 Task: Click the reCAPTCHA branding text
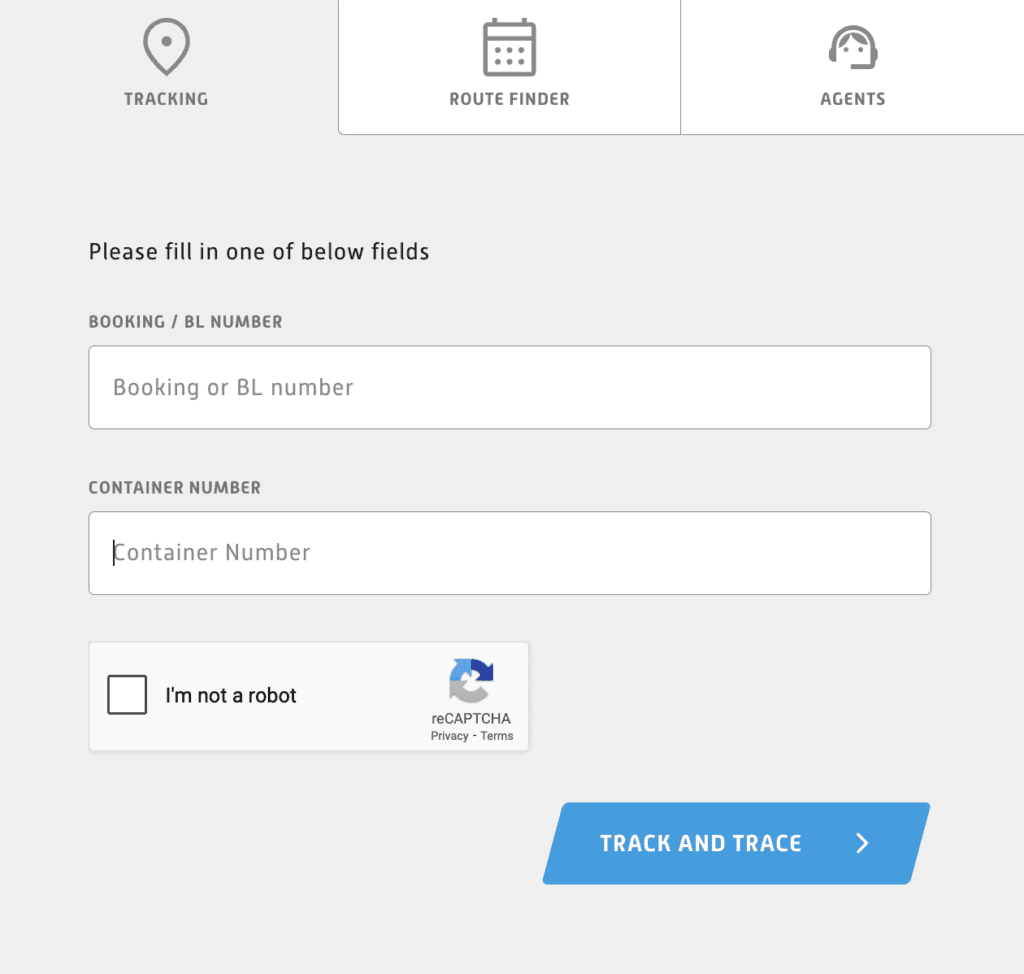click(471, 717)
